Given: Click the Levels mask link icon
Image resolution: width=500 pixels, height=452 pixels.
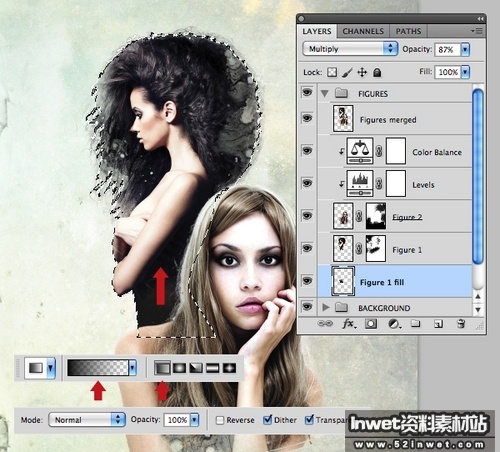Looking at the screenshot, I should click(379, 184).
